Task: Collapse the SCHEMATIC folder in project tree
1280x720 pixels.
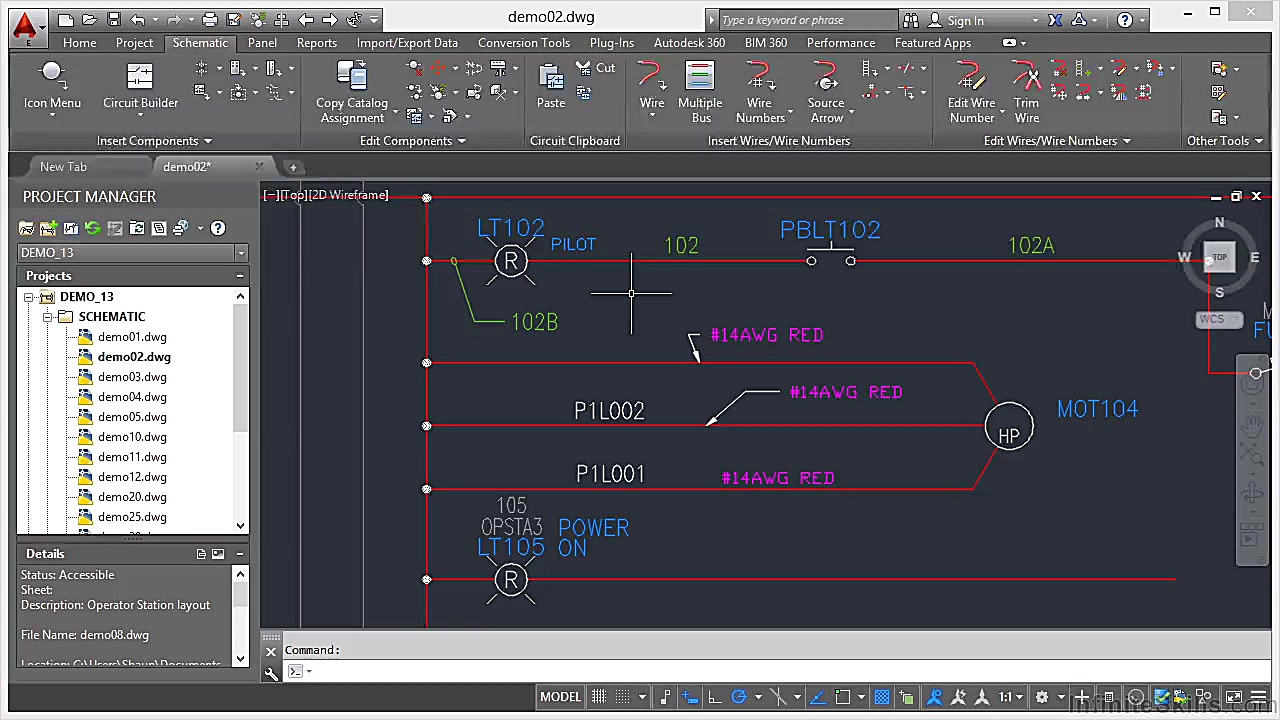Action: click(x=47, y=317)
